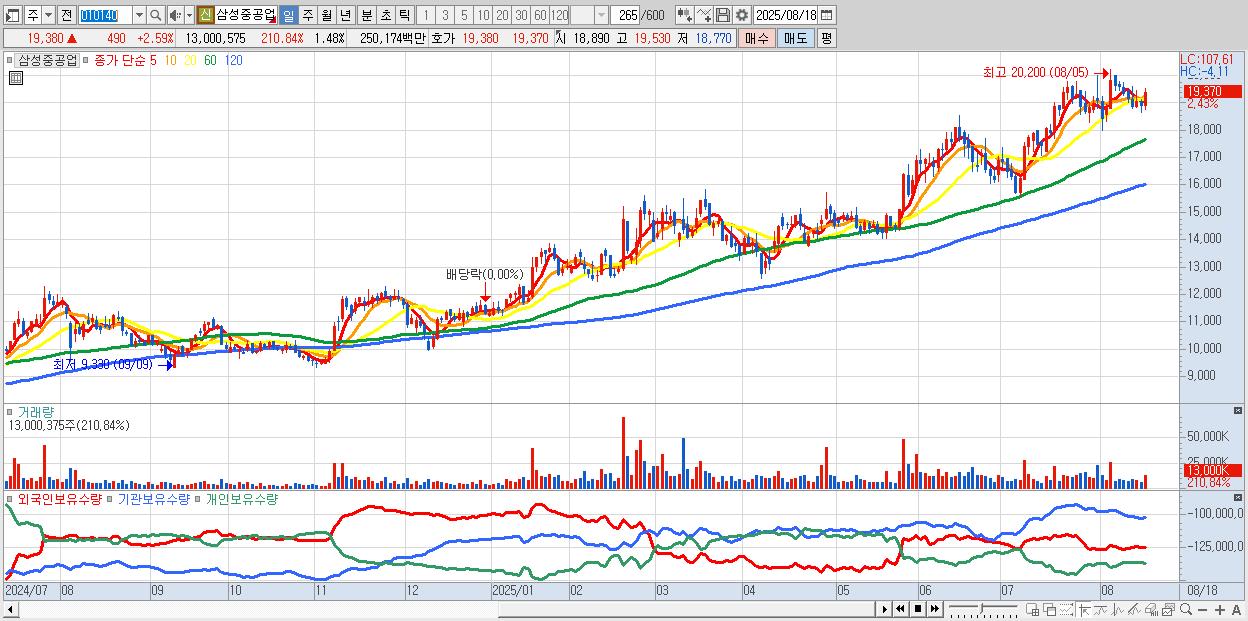Screen dimensions: 1248x621
Task: Click the green 신 badge icon
Action: pyautogui.click(x=205, y=15)
